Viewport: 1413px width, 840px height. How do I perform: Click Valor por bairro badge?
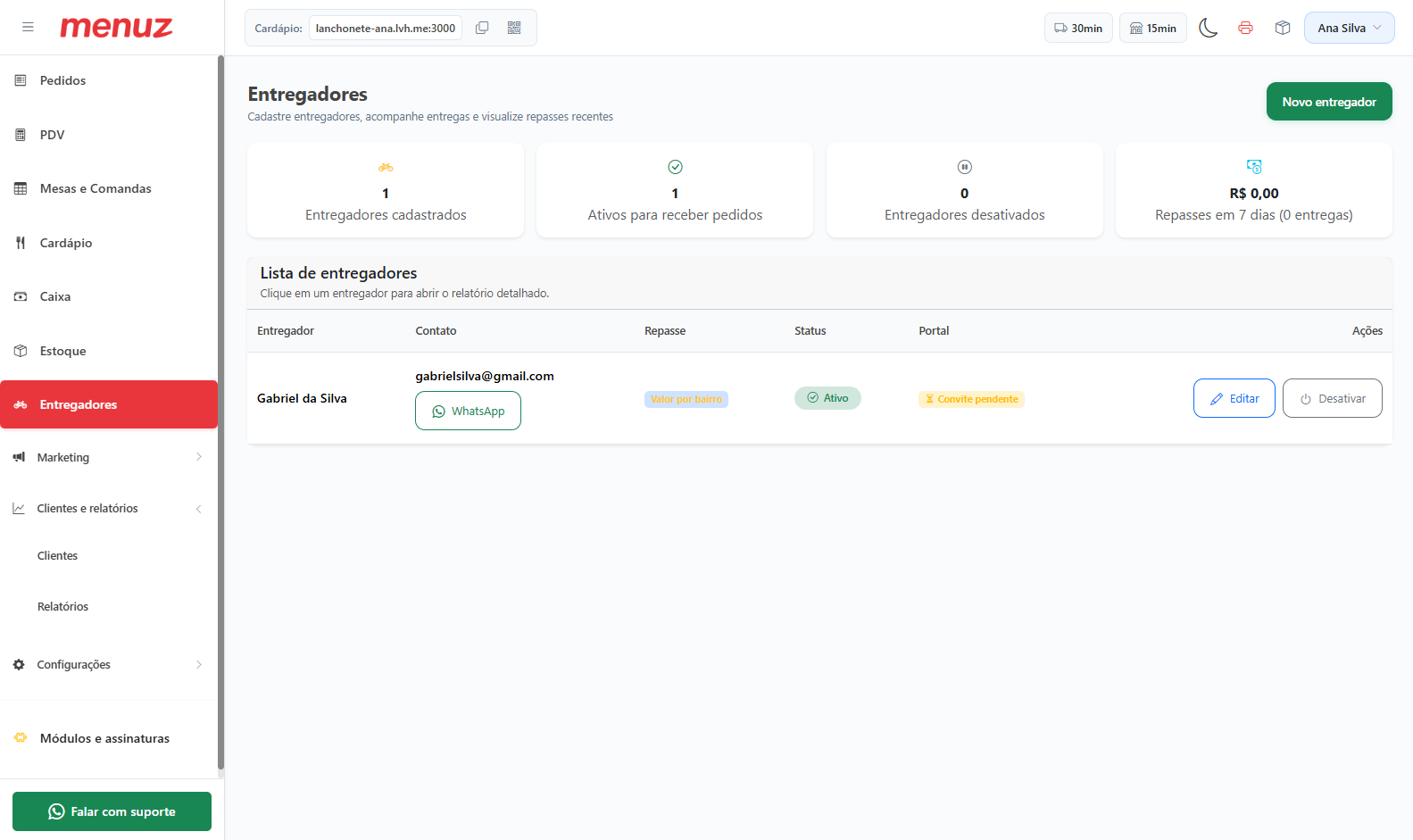tap(686, 399)
